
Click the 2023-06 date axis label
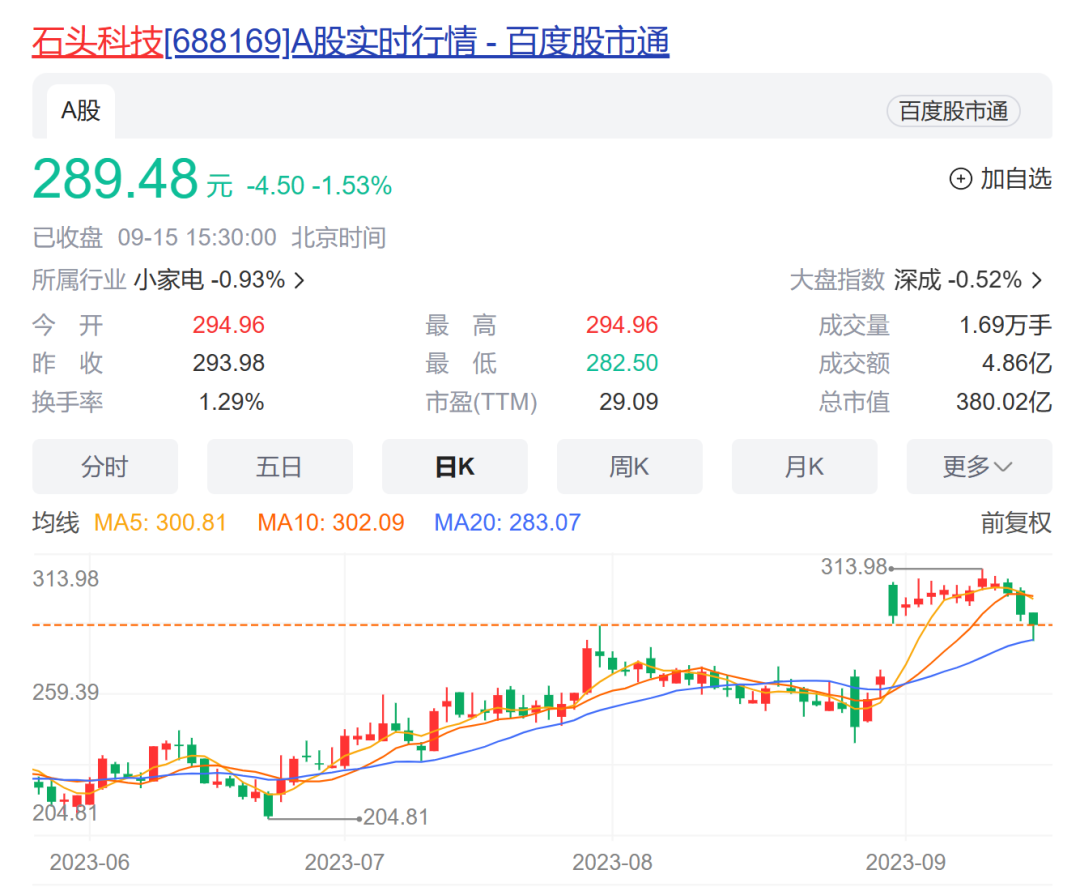[x=90, y=862]
